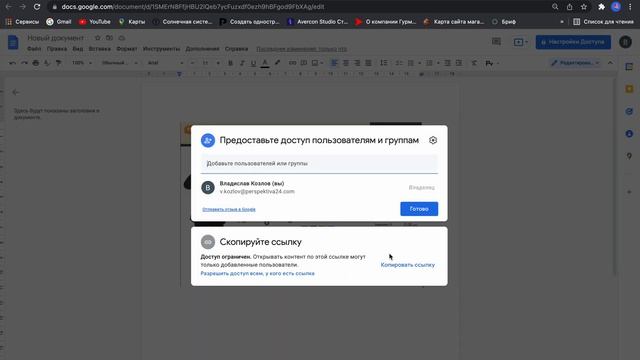
Task: Close document outline with back arrow
Action: (x=16, y=92)
